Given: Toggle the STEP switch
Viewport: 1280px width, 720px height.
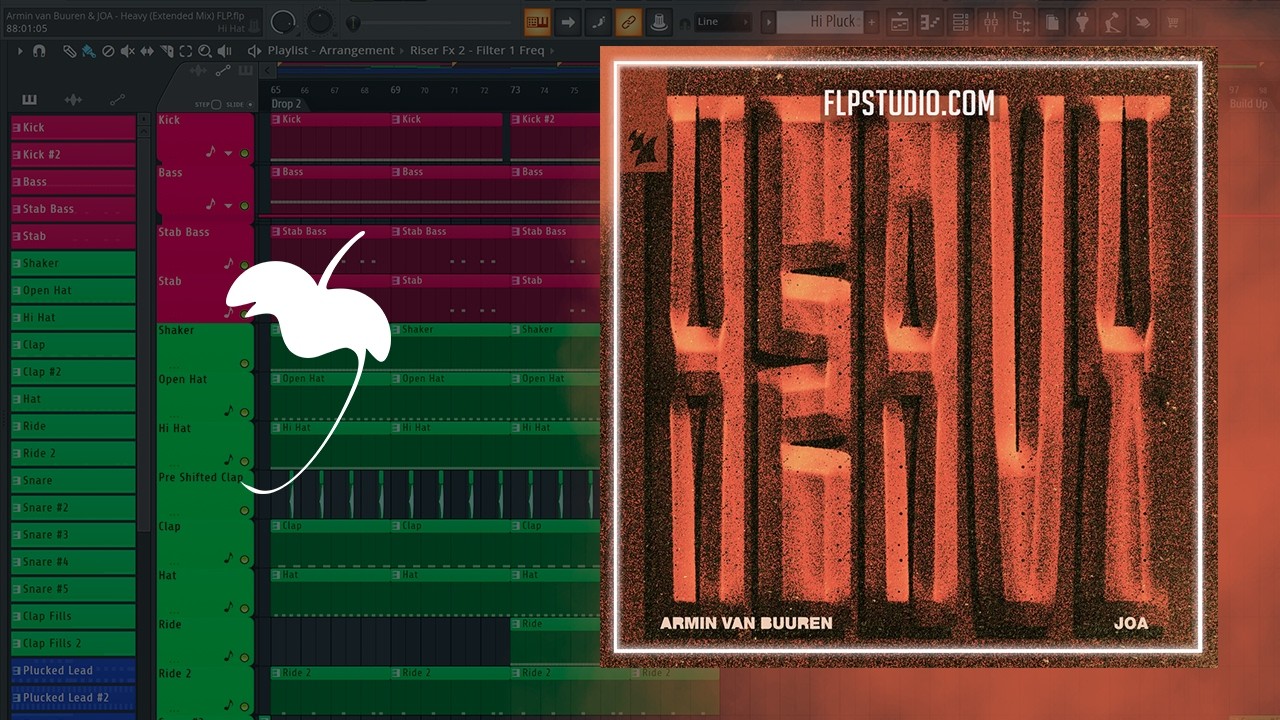Looking at the screenshot, I should click(x=215, y=104).
